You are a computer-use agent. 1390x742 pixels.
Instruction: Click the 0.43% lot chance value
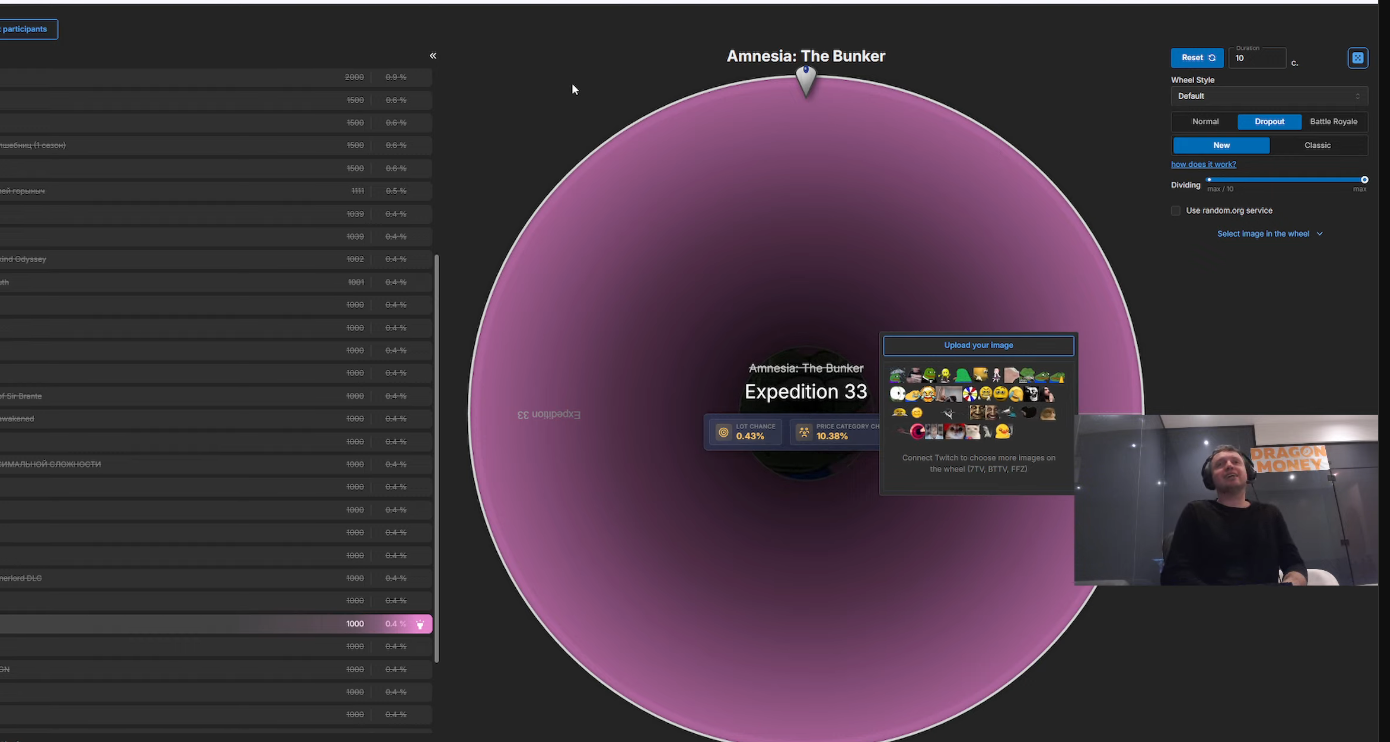coord(750,436)
